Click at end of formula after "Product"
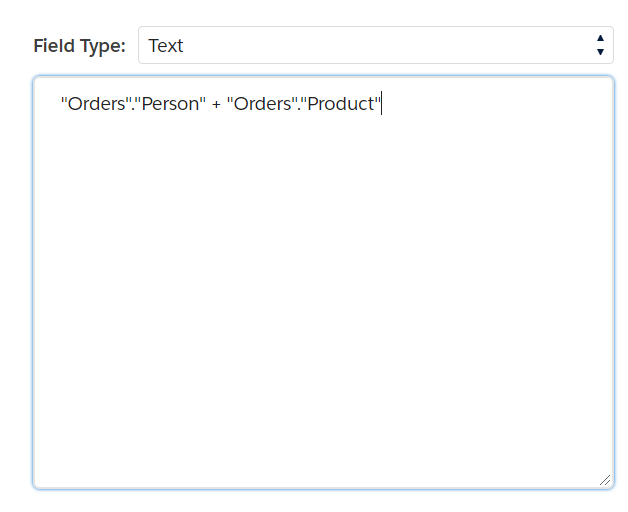Screen dimensions: 628x512 pyautogui.click(x=381, y=103)
